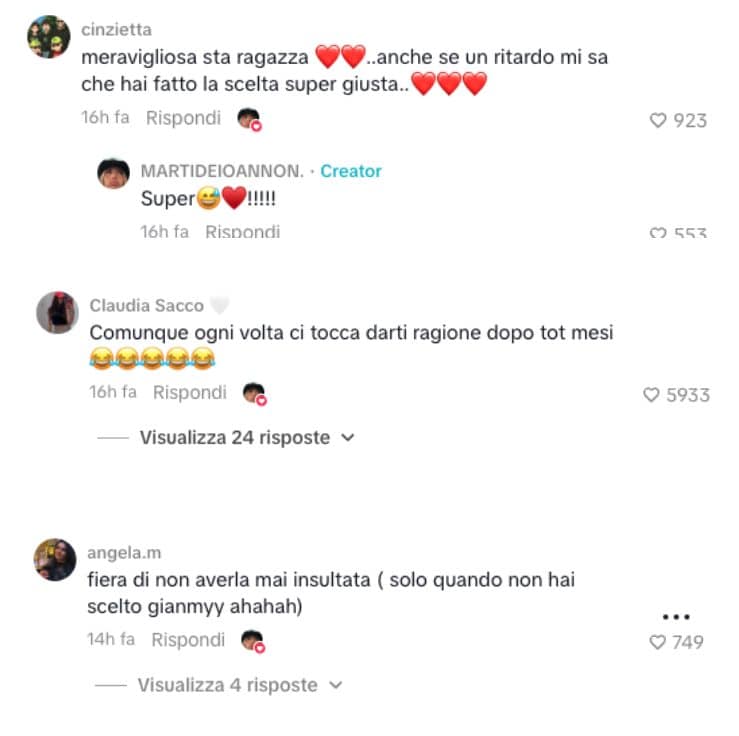Tap creator-liked badge under angela.m's comment
Screen dimensions: 739x736
(x=253, y=641)
